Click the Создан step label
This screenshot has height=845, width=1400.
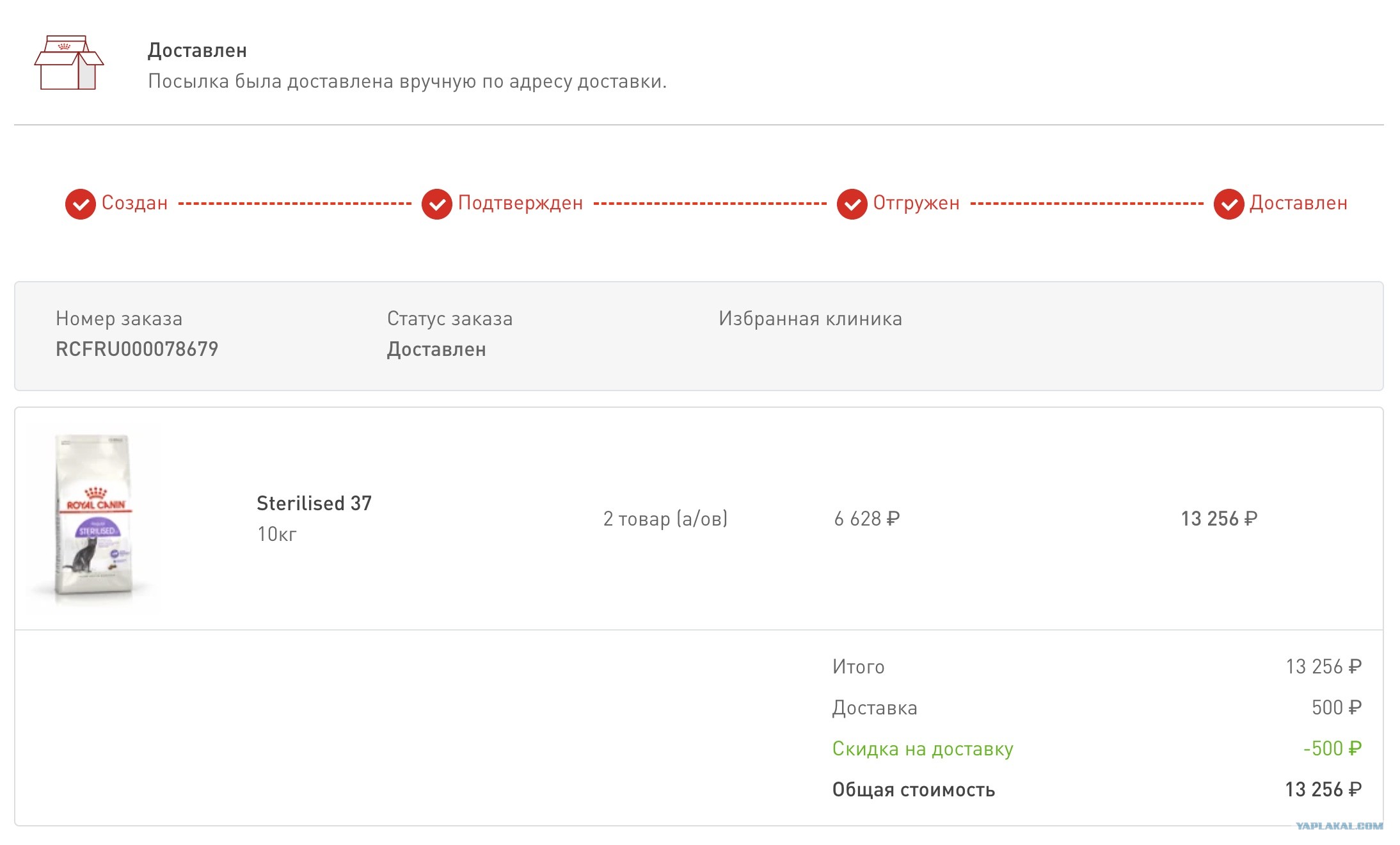point(135,203)
